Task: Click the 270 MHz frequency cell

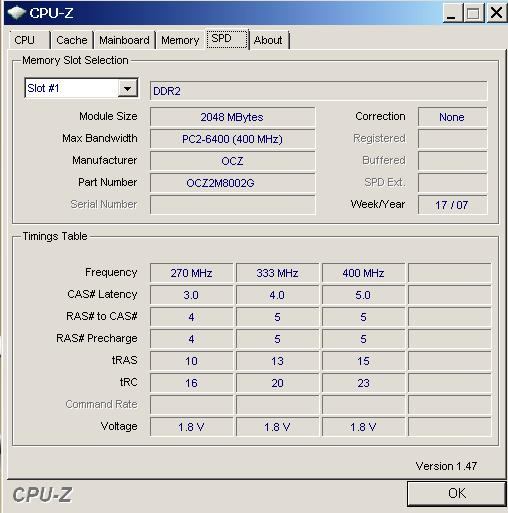Action: click(x=191, y=273)
